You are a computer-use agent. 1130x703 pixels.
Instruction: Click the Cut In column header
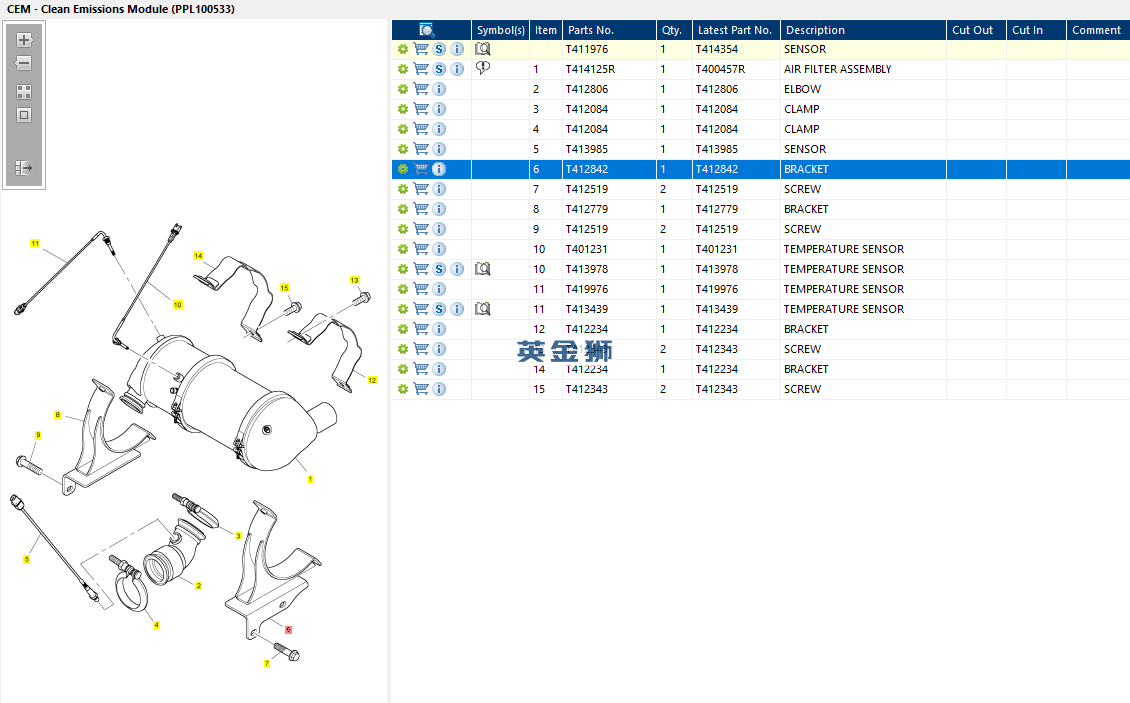(1036, 30)
